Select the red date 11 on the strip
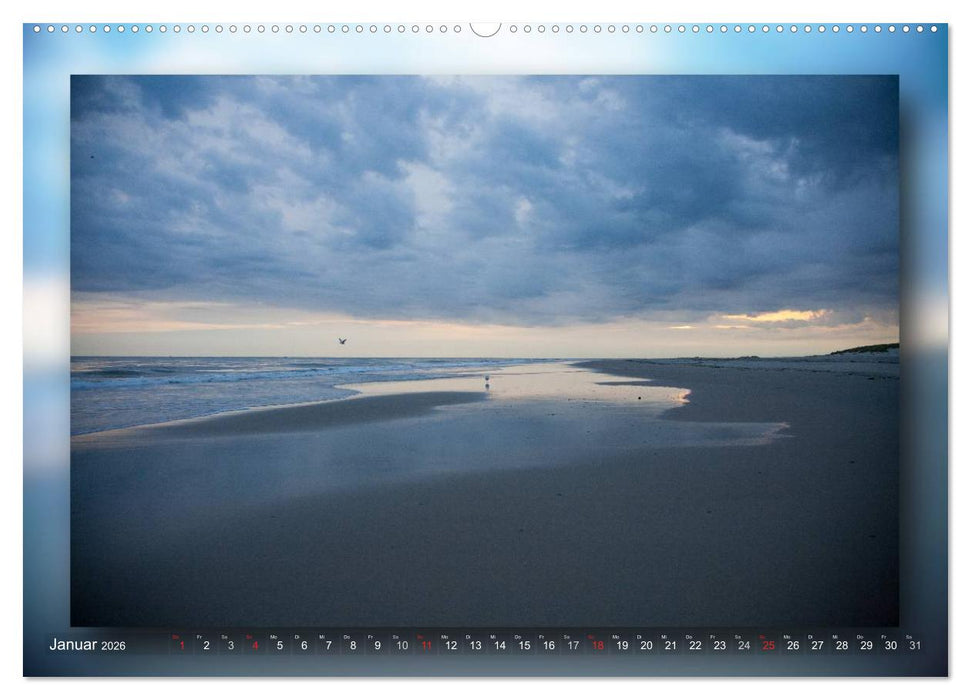Image resolution: width=971 pixels, height=700 pixels. tap(427, 644)
